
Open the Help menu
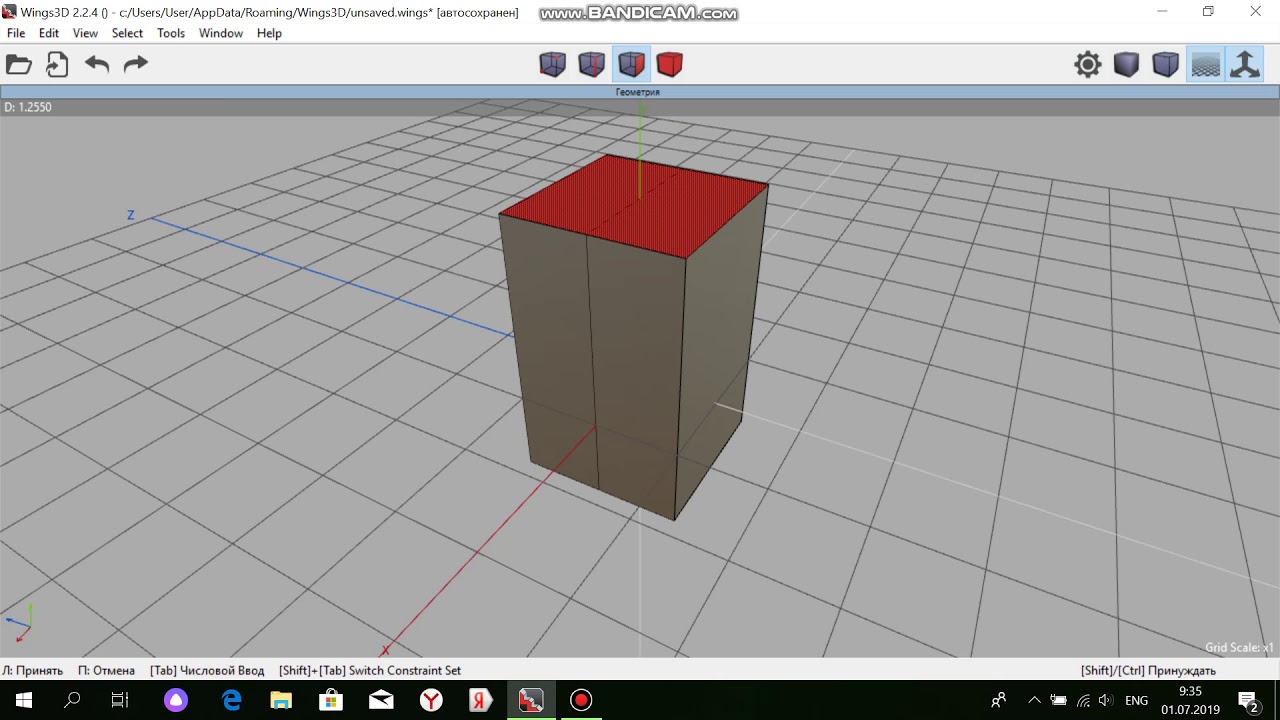point(269,33)
